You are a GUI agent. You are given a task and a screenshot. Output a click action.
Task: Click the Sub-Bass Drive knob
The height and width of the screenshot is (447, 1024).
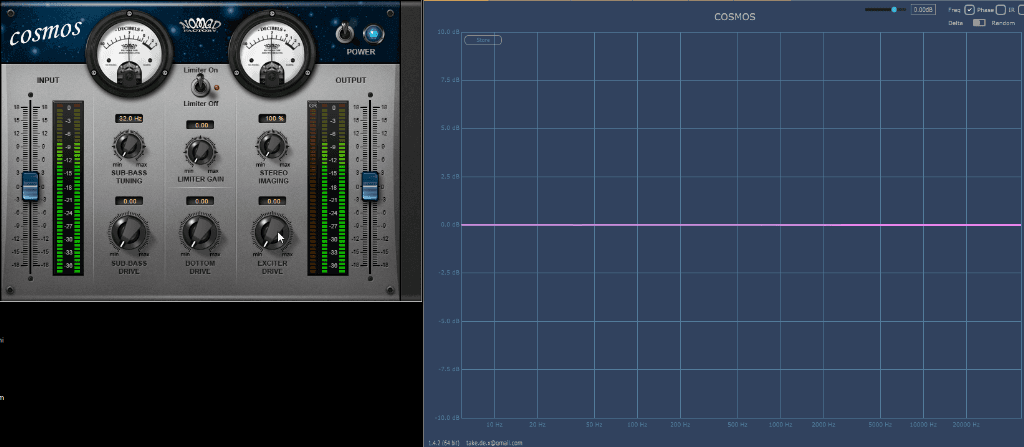tap(129, 231)
